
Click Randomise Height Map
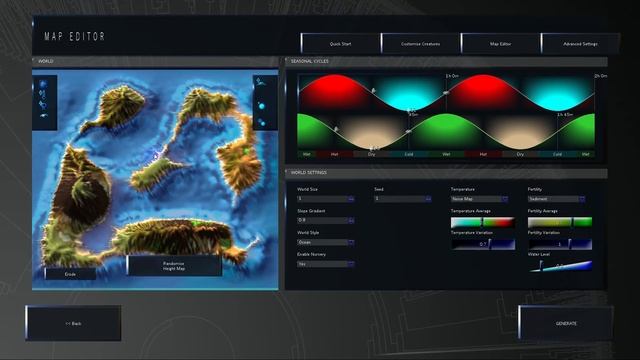click(174, 266)
